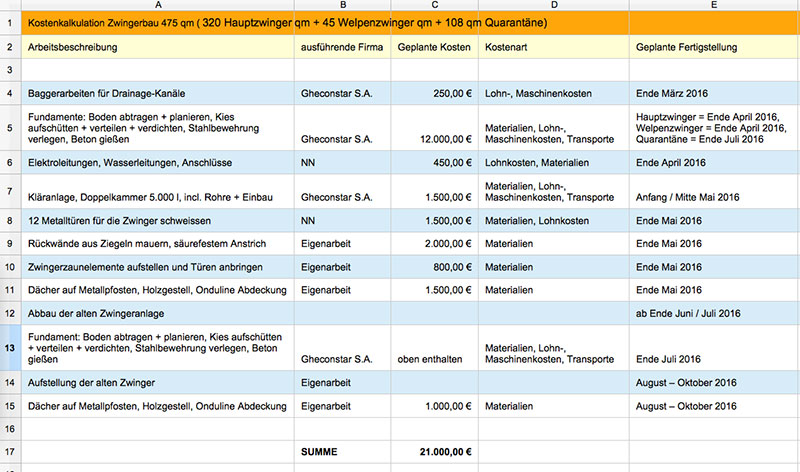Select row 13 header
The height and width of the screenshot is (472, 800).
pos(10,348)
